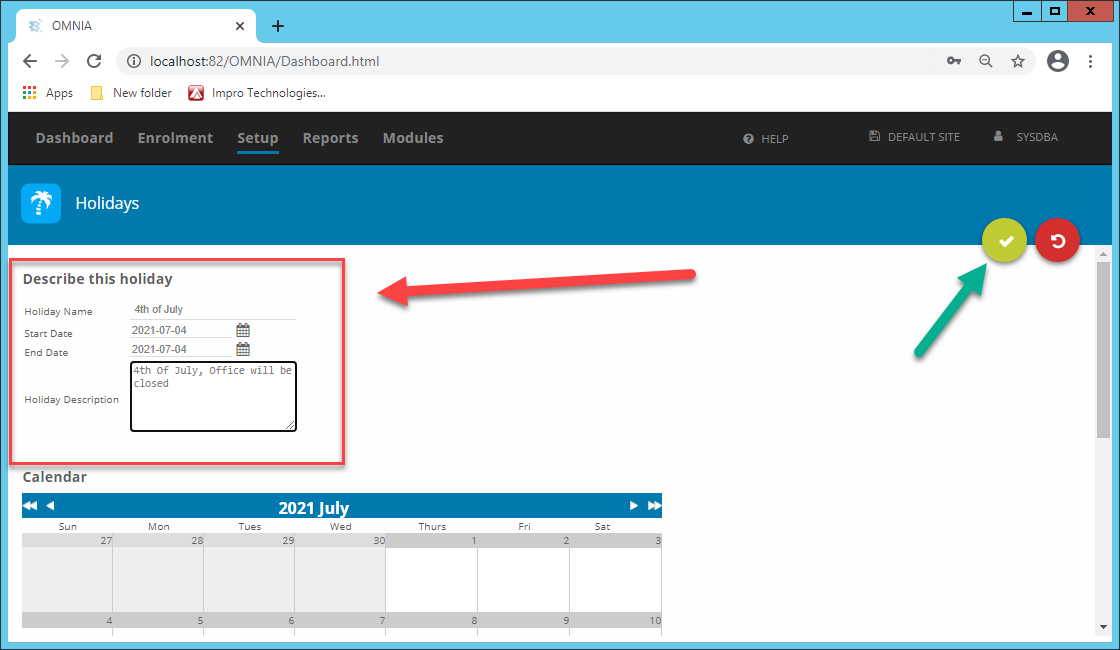Bookmark this page with the star icon

tap(1018, 61)
